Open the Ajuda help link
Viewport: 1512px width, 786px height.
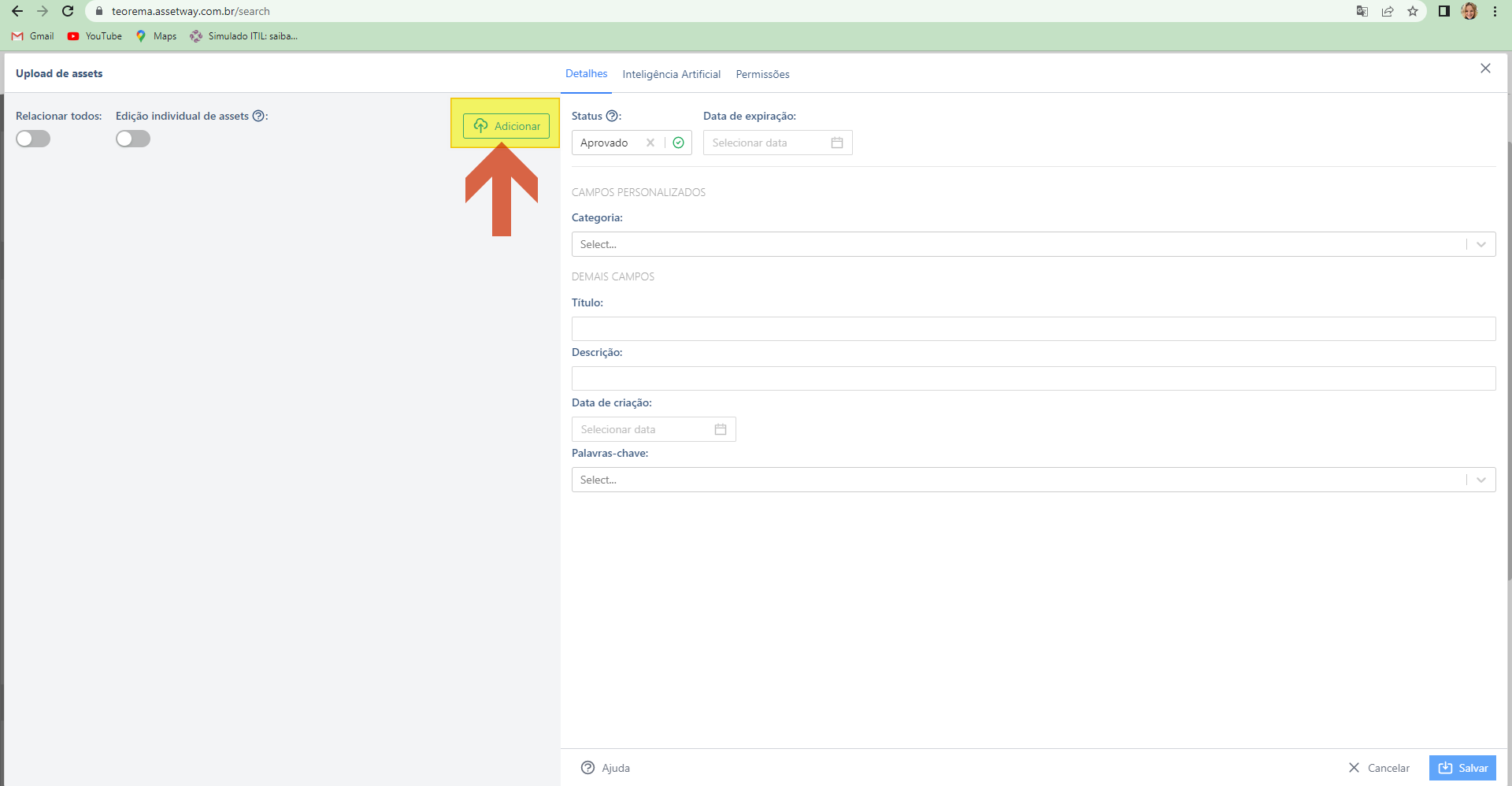pos(605,768)
